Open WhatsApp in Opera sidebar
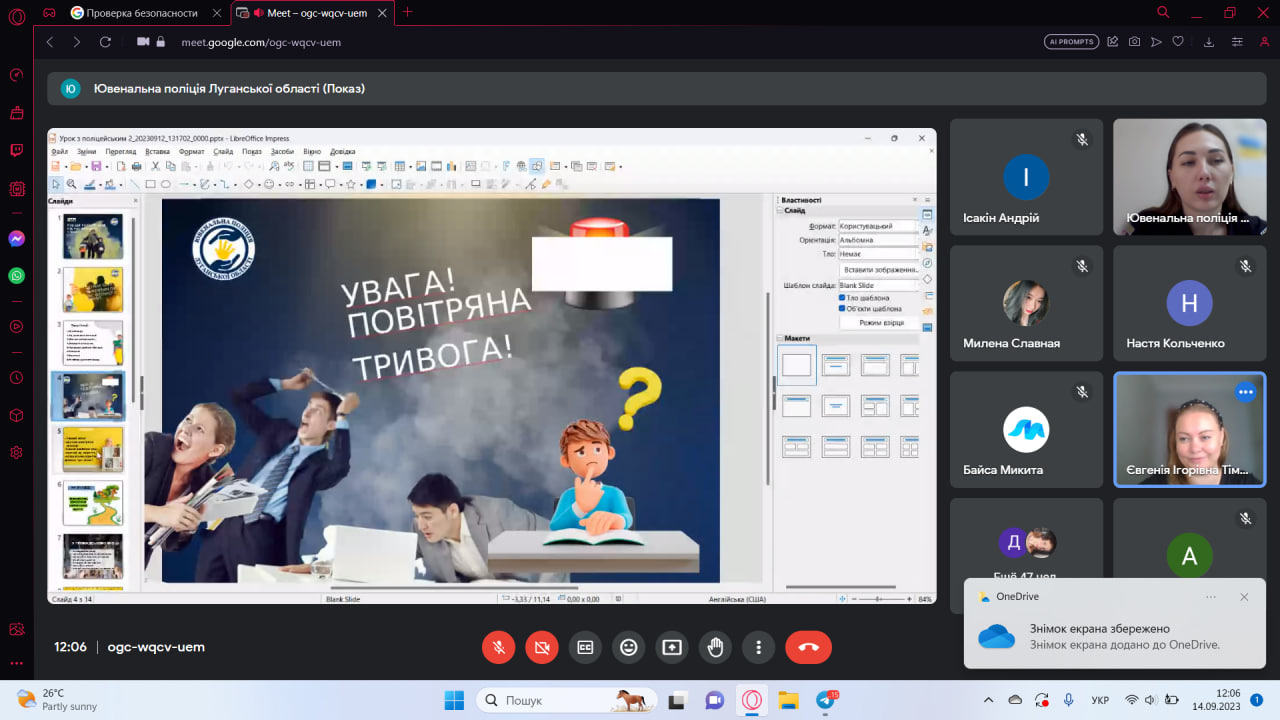The height and width of the screenshot is (720, 1280). pos(16,275)
